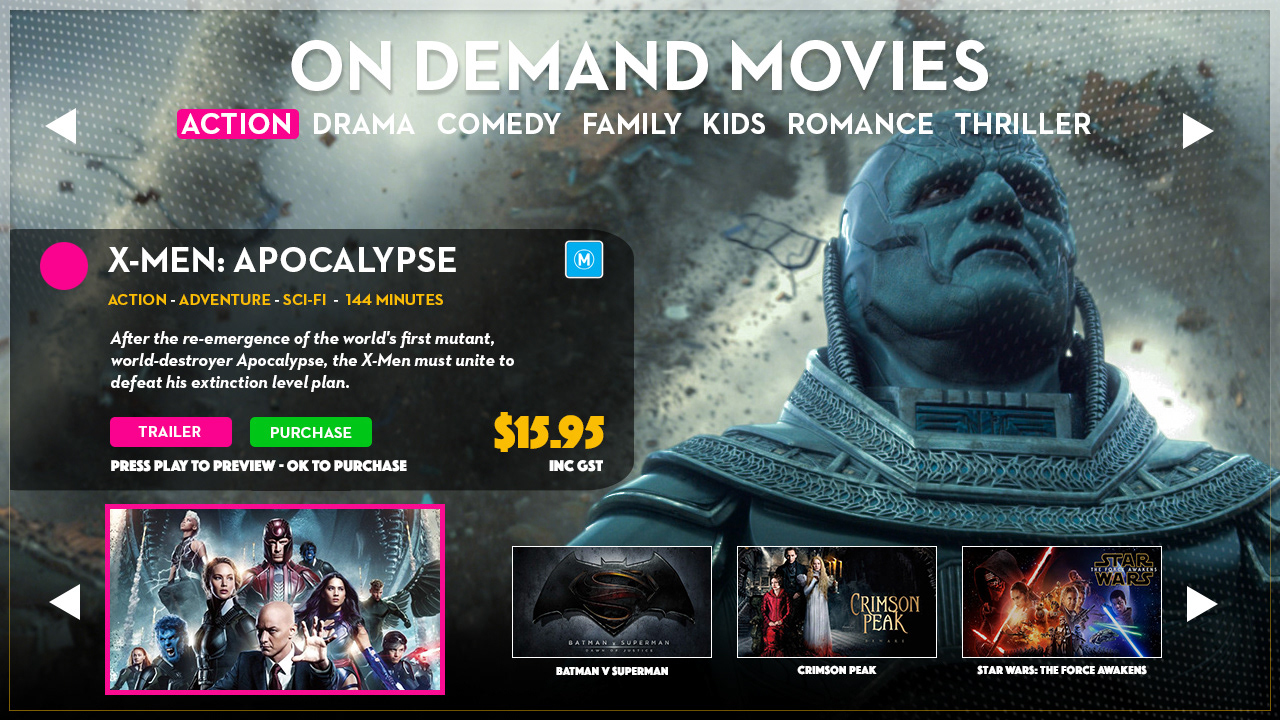Viewport: 1280px width, 720px height.
Task: Play the Trailer for X-Men: Apocalypse
Action: pos(171,432)
